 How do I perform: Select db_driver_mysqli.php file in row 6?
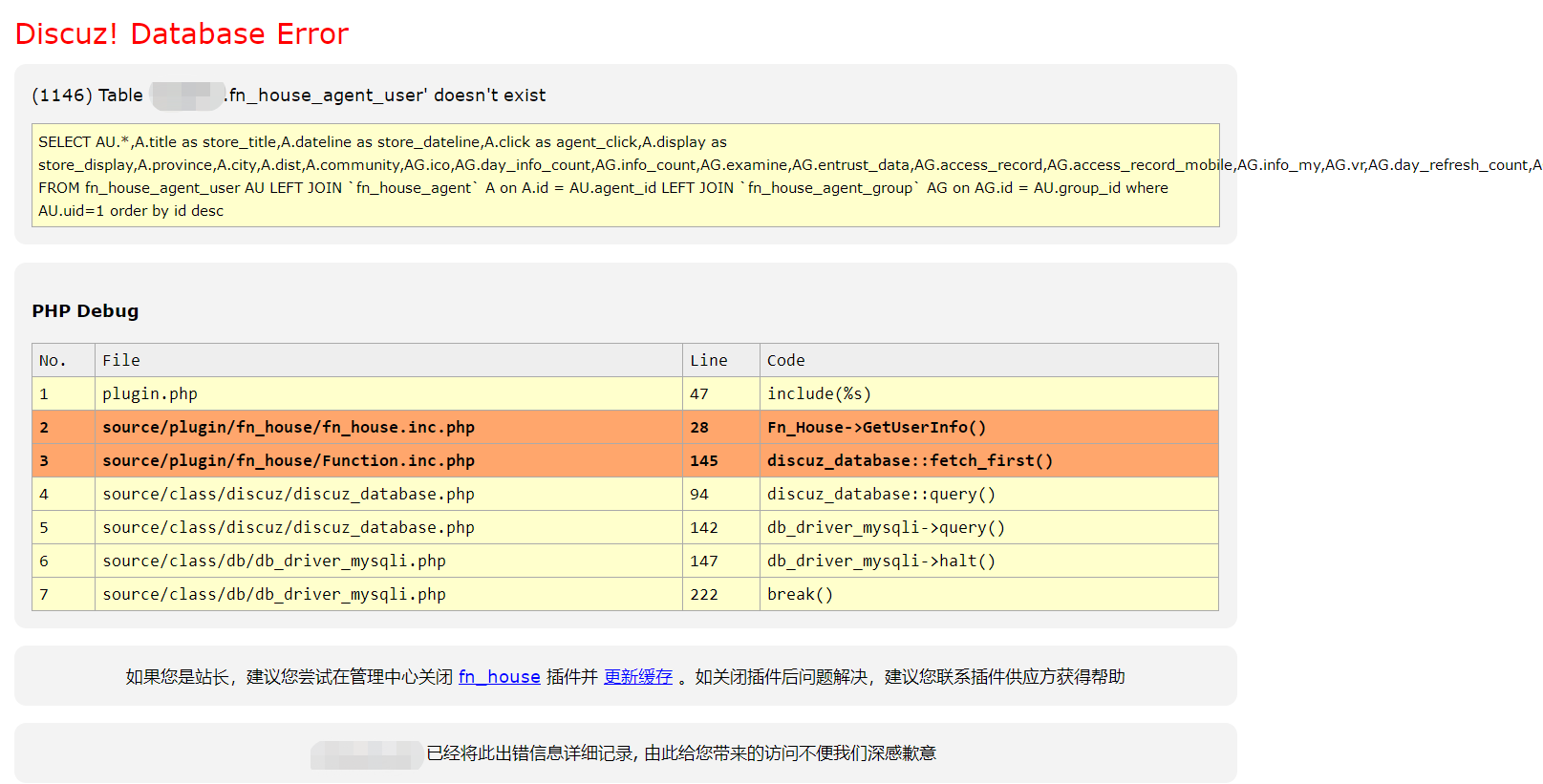(x=389, y=561)
